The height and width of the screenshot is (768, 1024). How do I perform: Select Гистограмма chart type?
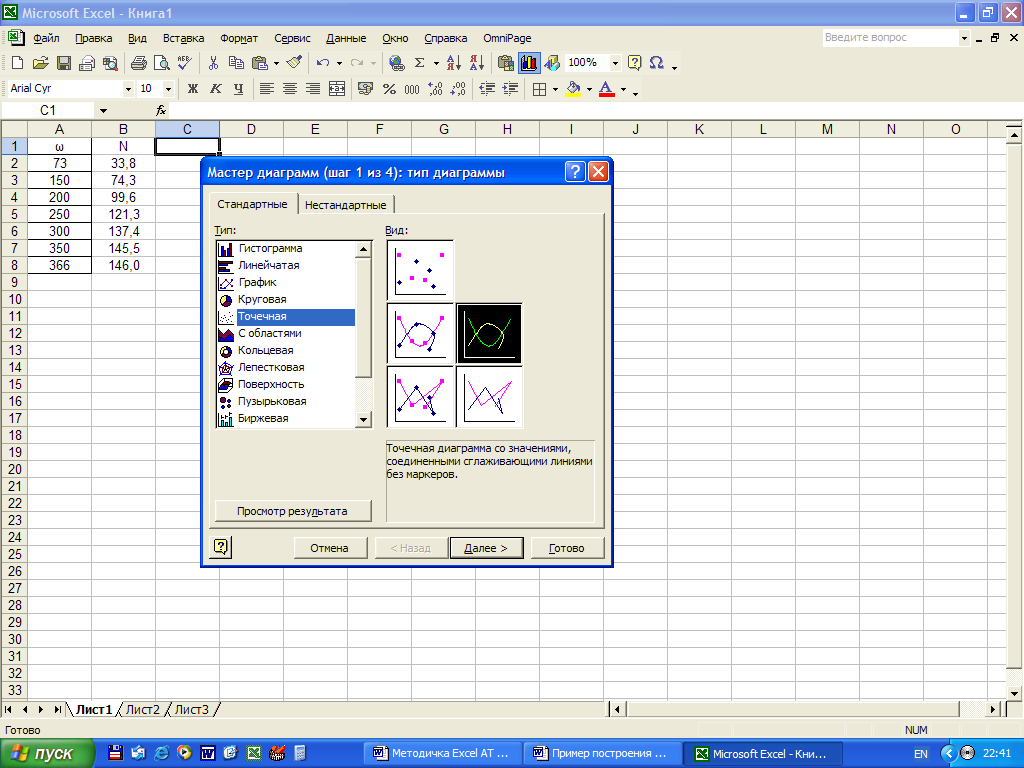(286, 248)
